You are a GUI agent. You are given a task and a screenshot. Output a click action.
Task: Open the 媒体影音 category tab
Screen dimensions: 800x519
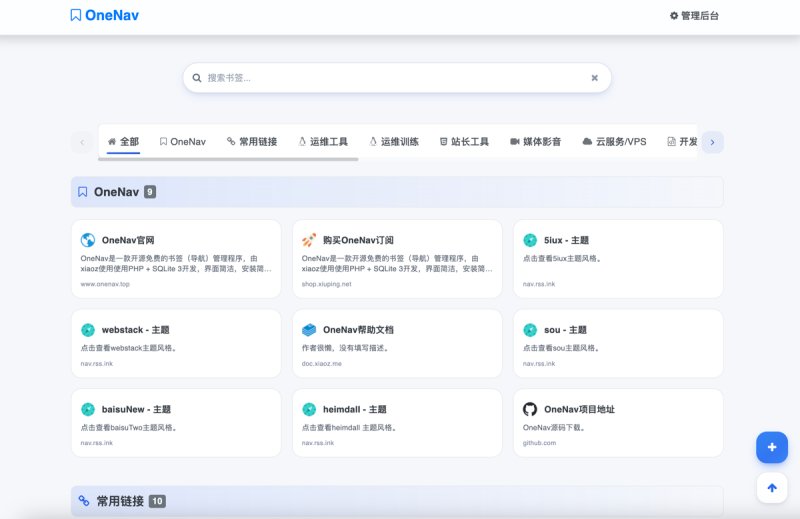coord(536,142)
